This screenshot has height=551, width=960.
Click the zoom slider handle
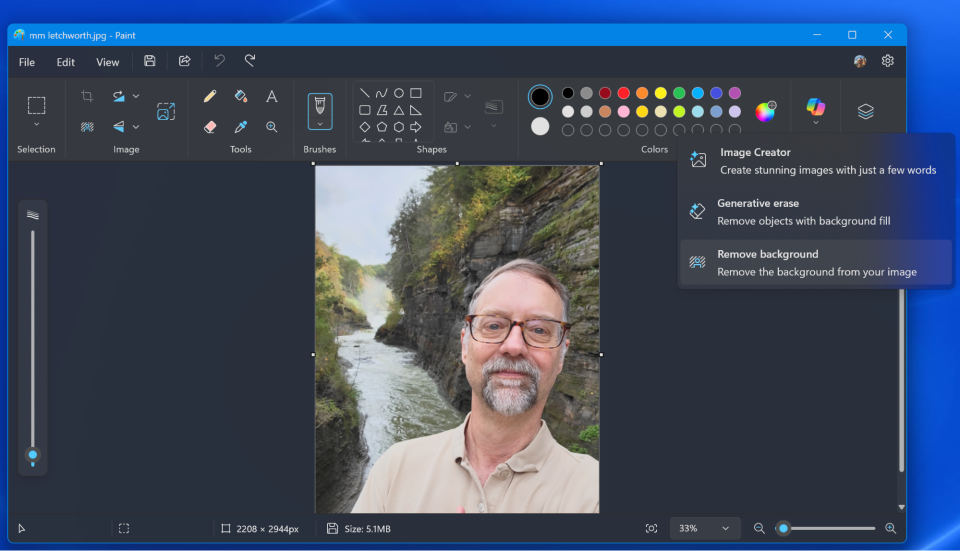click(x=783, y=528)
